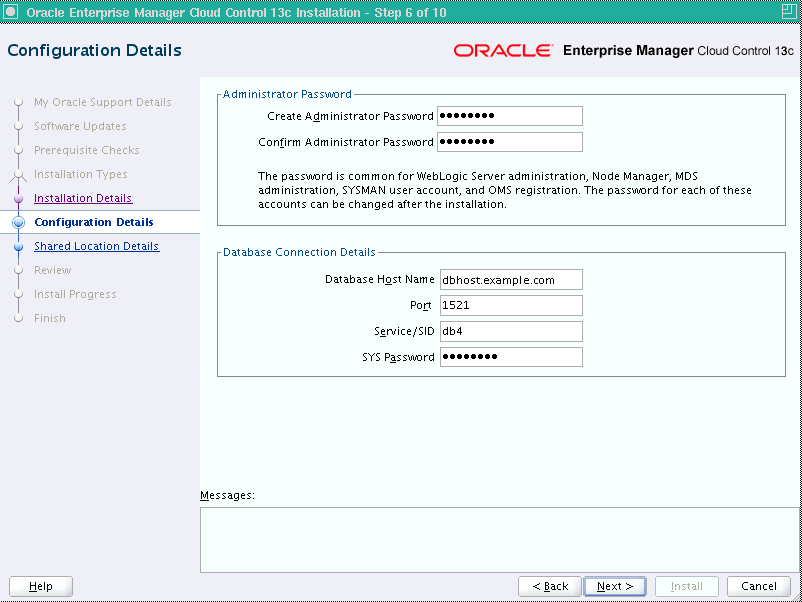The image size is (802, 602).
Task: Open the Shared Location Details step link
Action: pyautogui.click(x=97, y=246)
